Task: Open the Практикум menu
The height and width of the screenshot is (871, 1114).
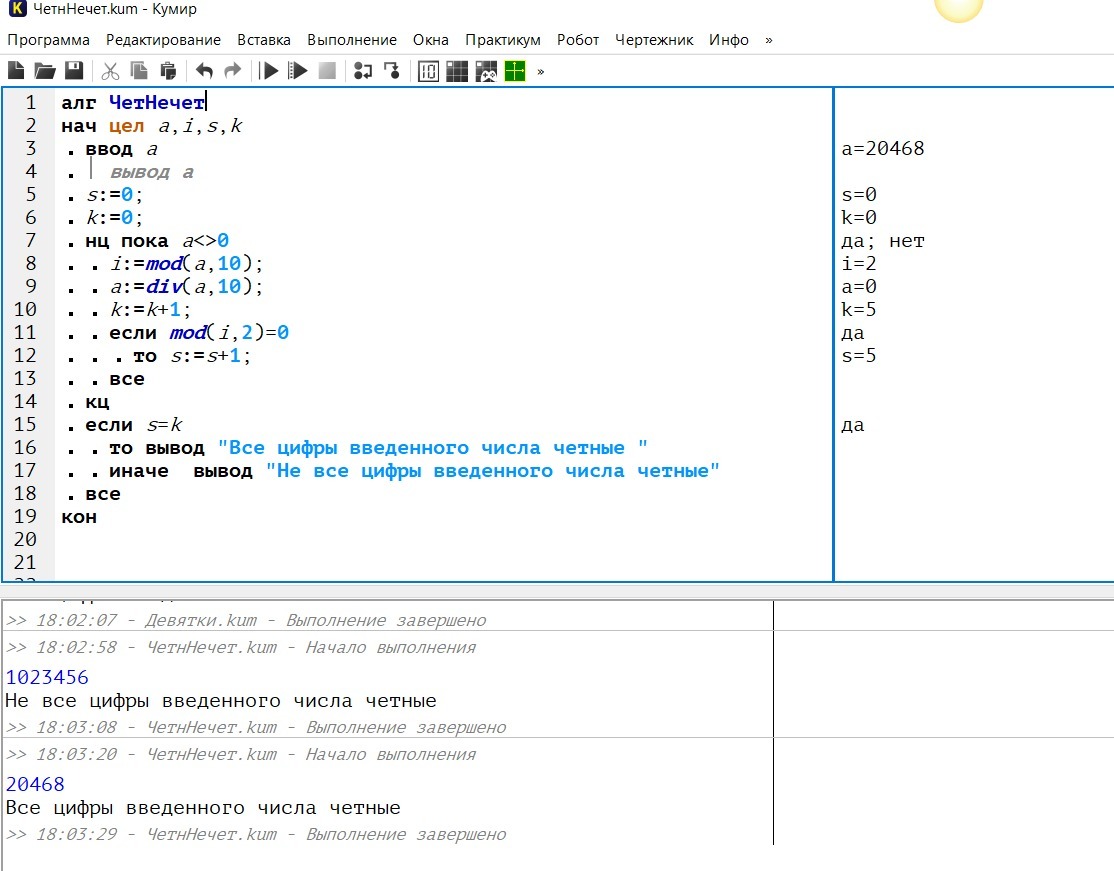Action: pos(502,40)
